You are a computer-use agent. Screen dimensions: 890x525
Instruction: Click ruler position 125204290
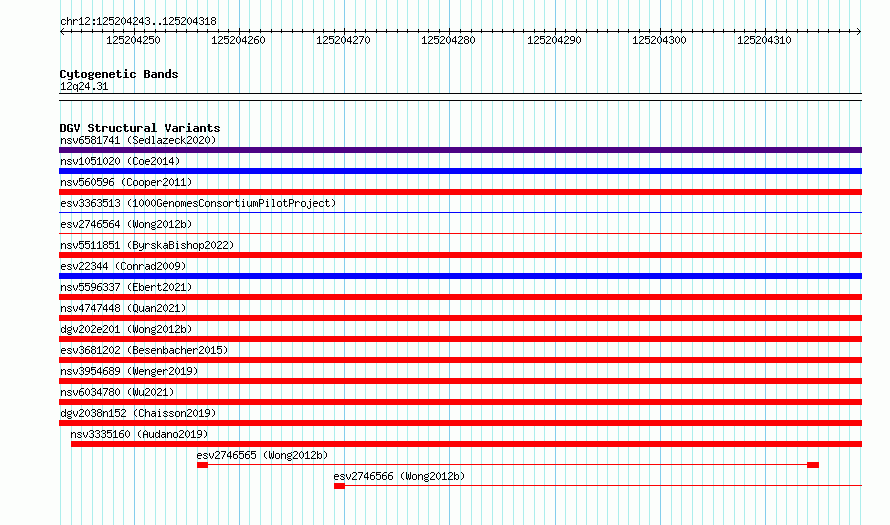pyautogui.click(x=555, y=40)
